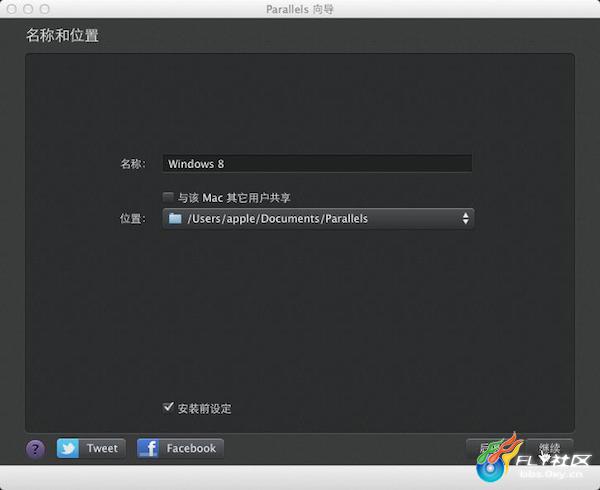600x490 pixels.
Task: Uncheck the 安装前设定 checkbox
Action: coord(168,407)
